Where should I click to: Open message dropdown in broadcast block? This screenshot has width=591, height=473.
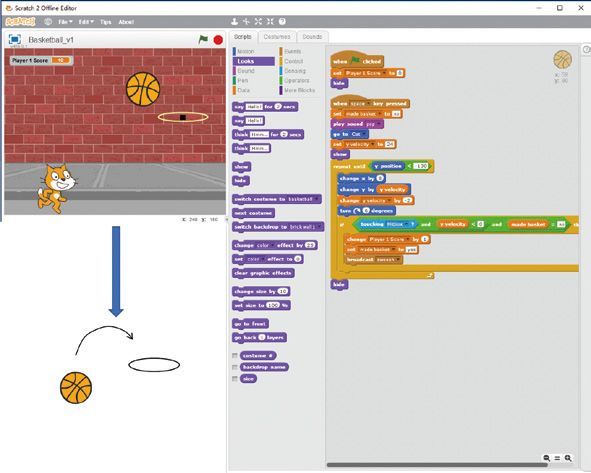pyautogui.click(x=398, y=260)
